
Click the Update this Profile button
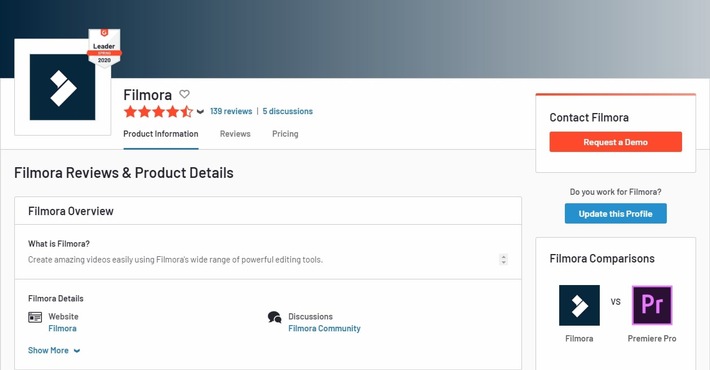click(615, 213)
